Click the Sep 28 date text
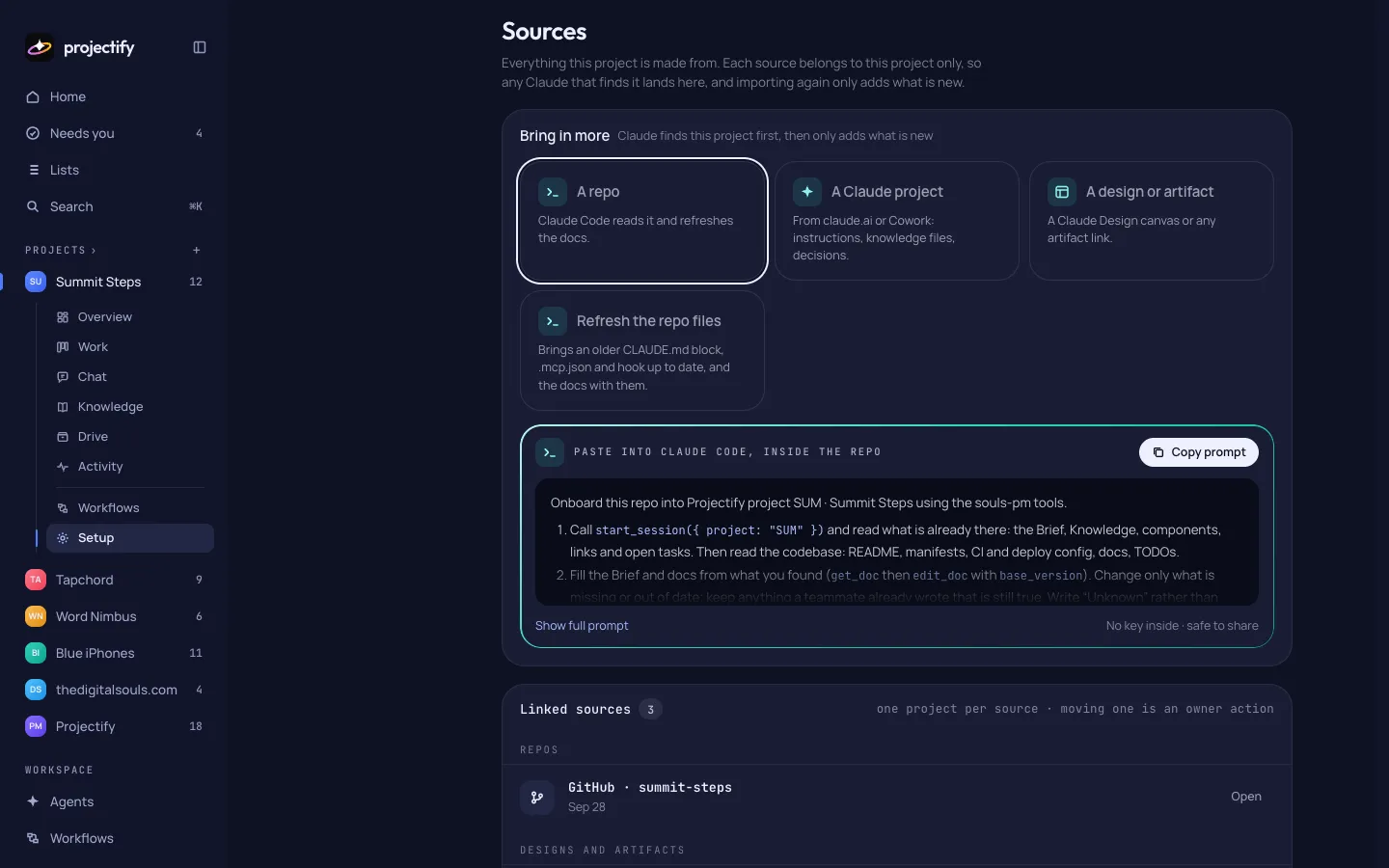The height and width of the screenshot is (868, 1389). 586,807
